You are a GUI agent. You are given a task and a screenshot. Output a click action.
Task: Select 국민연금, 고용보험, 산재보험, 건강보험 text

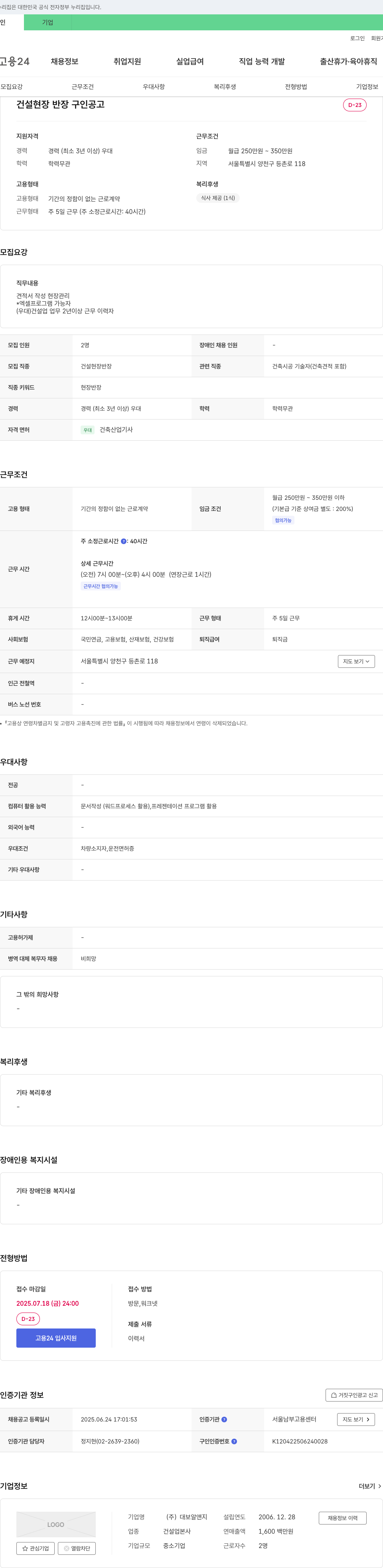[127, 640]
